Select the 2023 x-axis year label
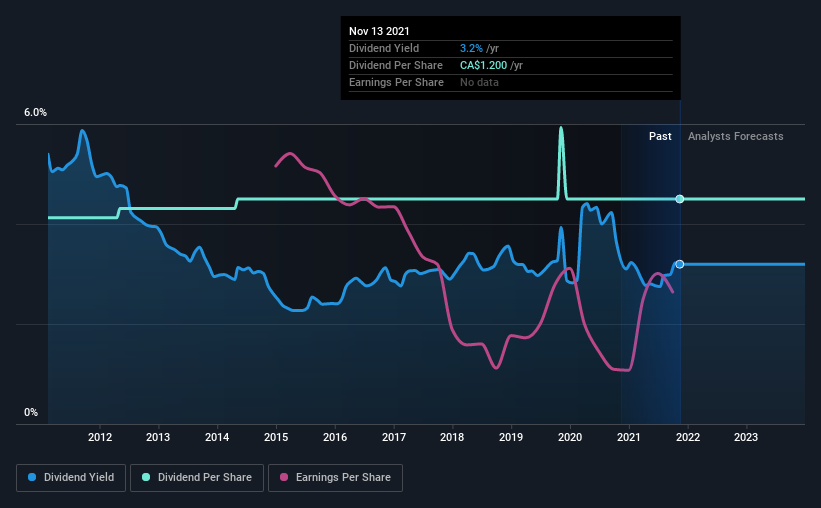The image size is (821, 508). click(746, 437)
